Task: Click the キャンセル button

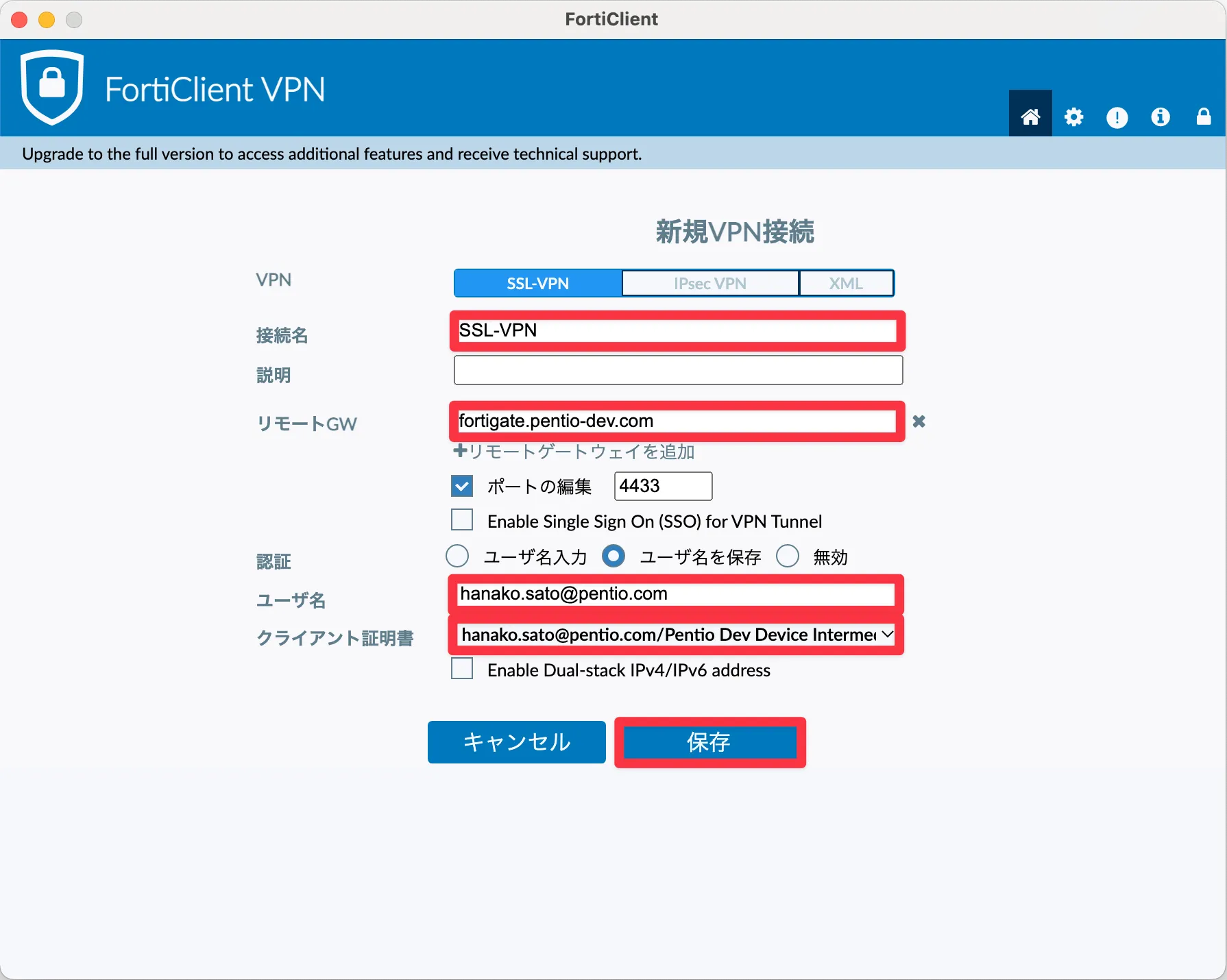Action: 516,742
